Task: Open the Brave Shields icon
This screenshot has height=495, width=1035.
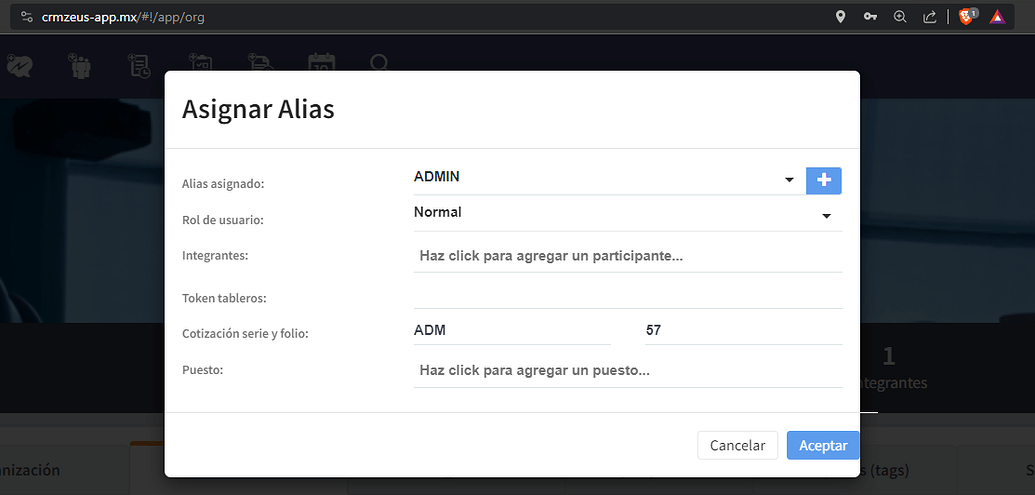Action: (967, 17)
